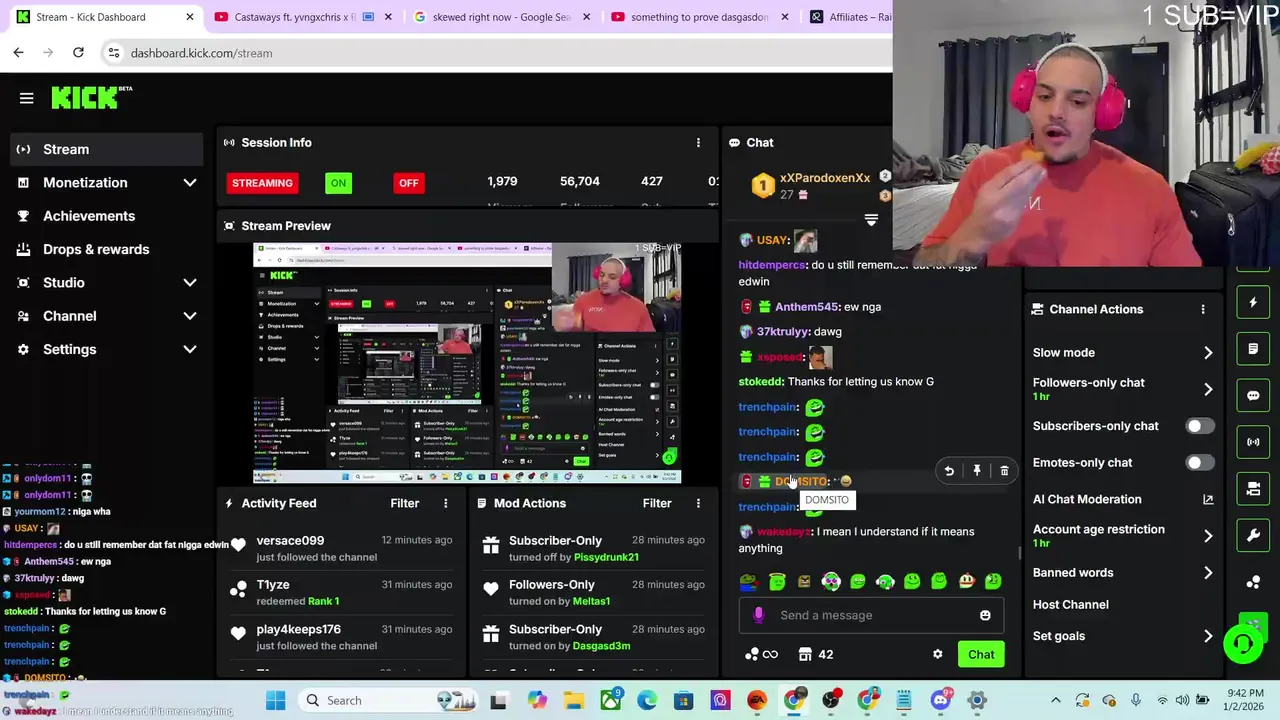Open File Explorer from the taskbar

573,700
